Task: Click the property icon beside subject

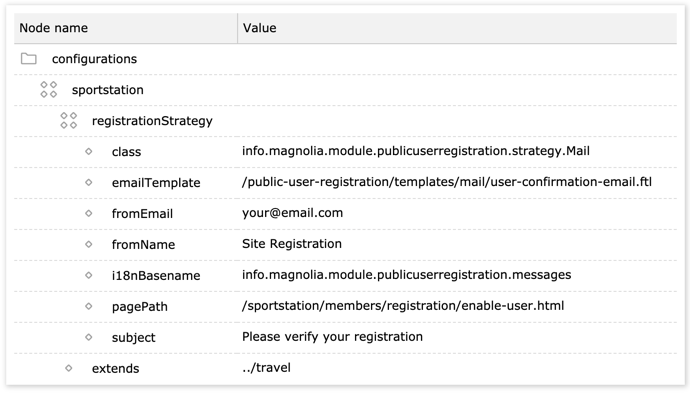Action: pyautogui.click(x=88, y=337)
